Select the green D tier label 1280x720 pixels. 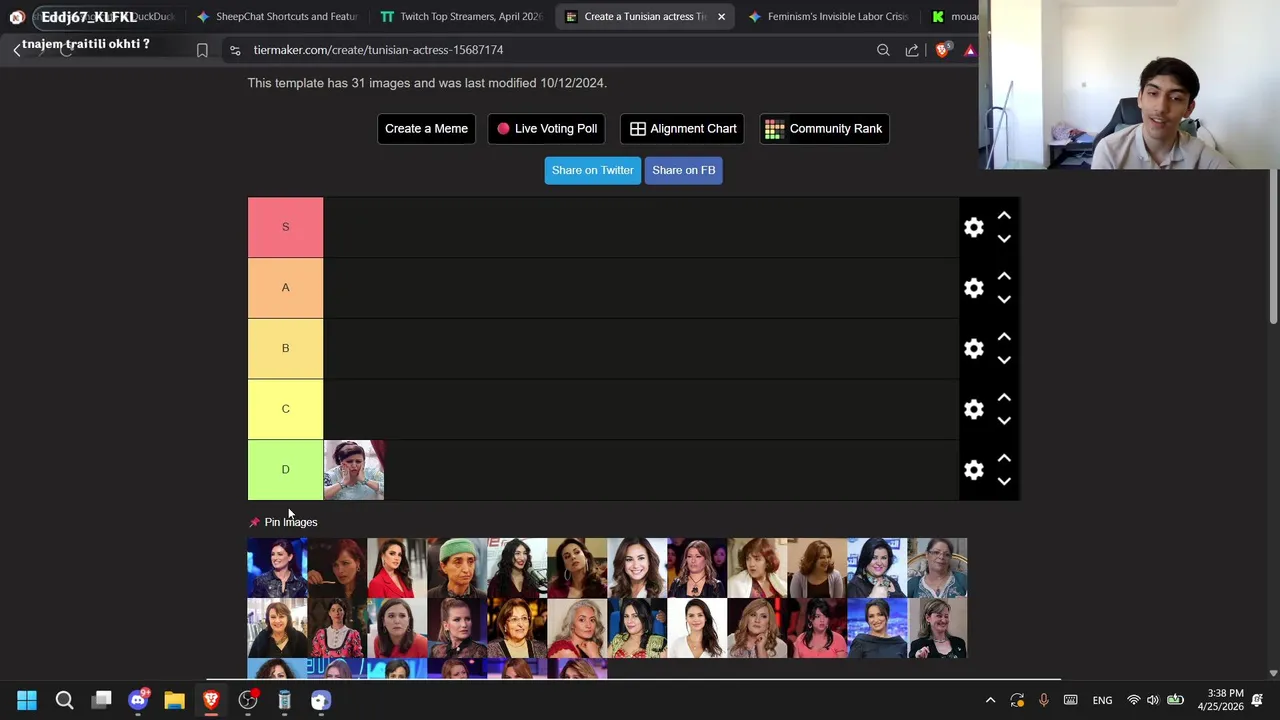[285, 470]
